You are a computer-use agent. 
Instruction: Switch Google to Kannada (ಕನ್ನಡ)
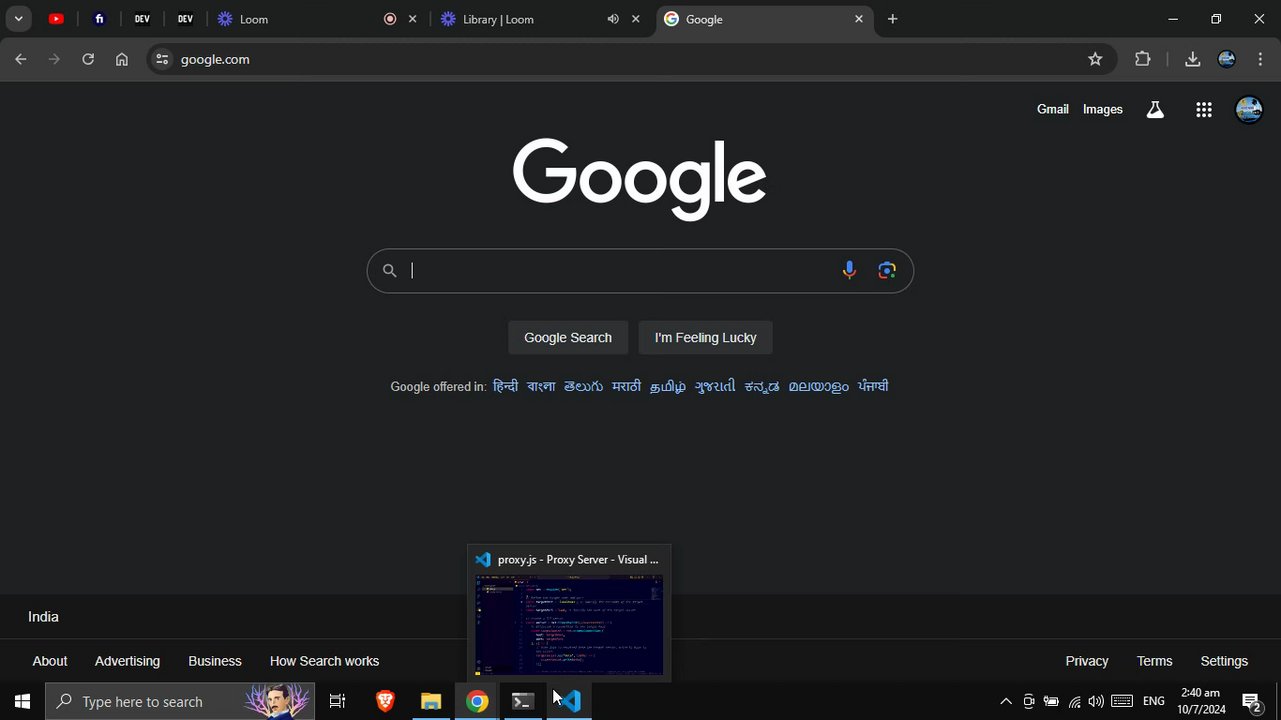point(762,386)
